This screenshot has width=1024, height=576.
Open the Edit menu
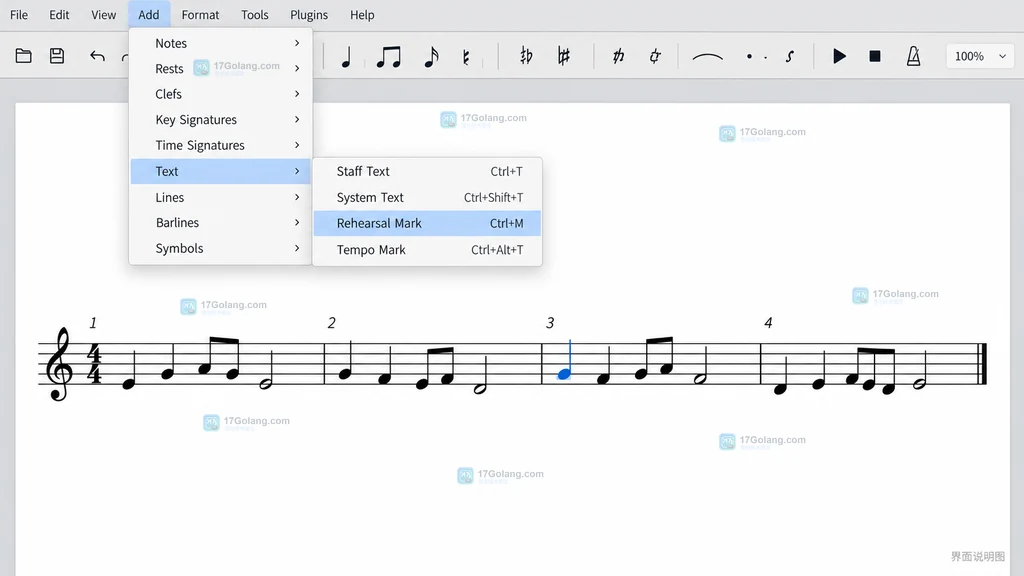[x=59, y=14]
